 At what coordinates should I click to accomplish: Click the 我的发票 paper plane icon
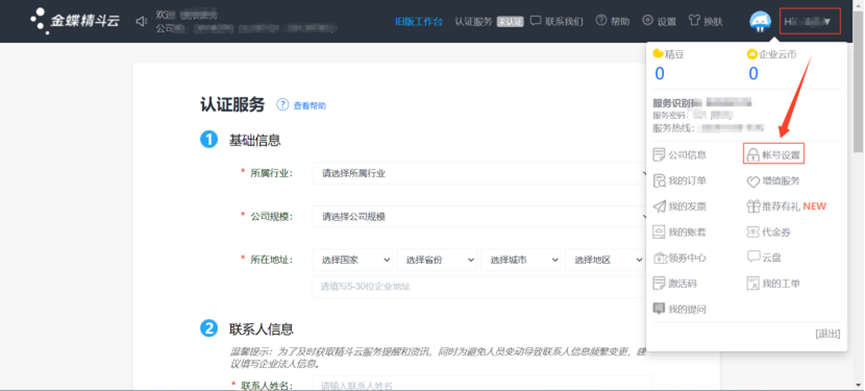pos(659,207)
